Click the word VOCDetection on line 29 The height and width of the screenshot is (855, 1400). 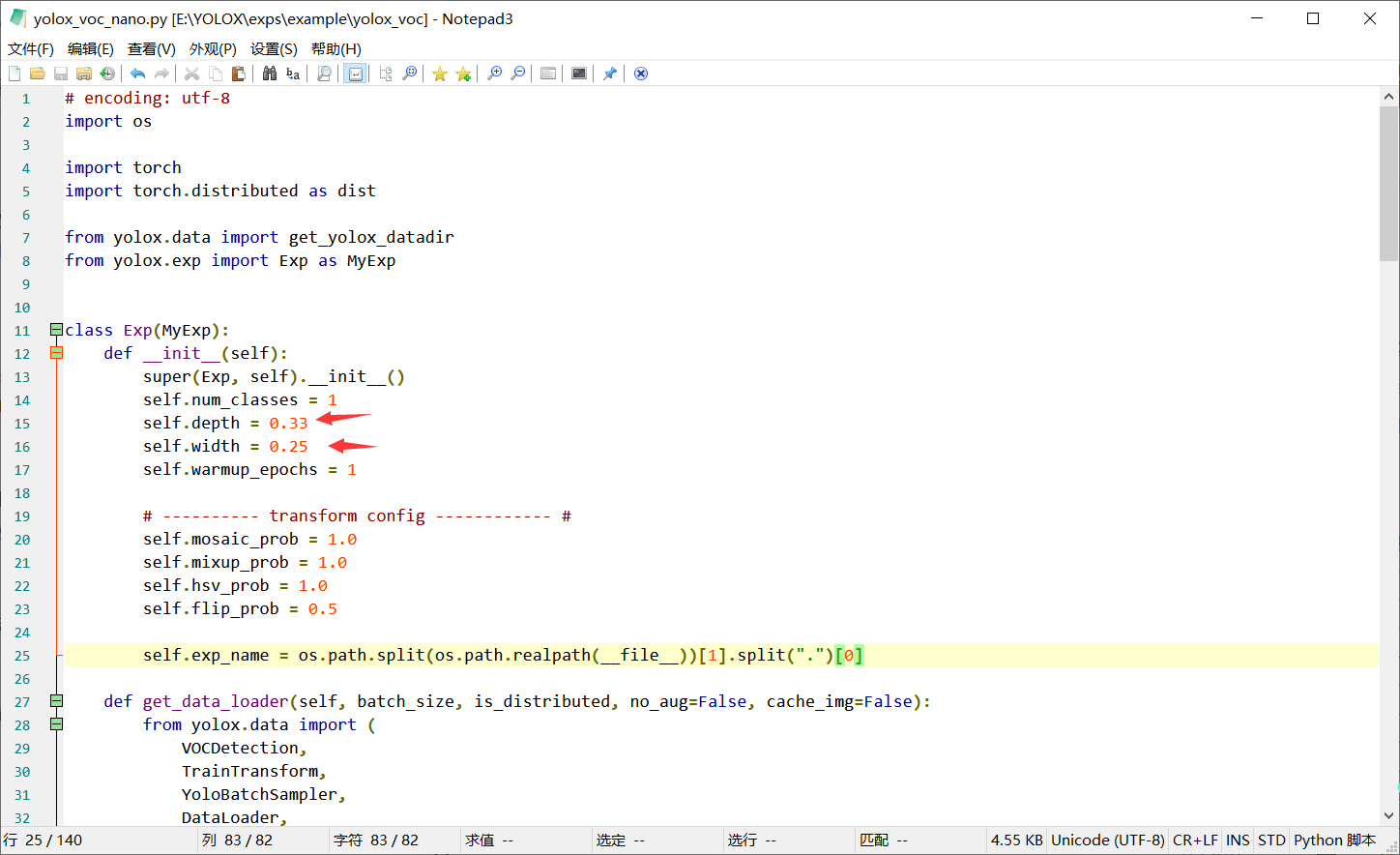240,748
